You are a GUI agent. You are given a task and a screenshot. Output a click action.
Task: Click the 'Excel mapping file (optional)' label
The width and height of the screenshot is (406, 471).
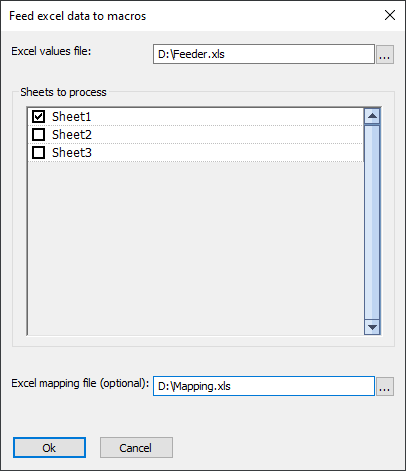point(80,383)
